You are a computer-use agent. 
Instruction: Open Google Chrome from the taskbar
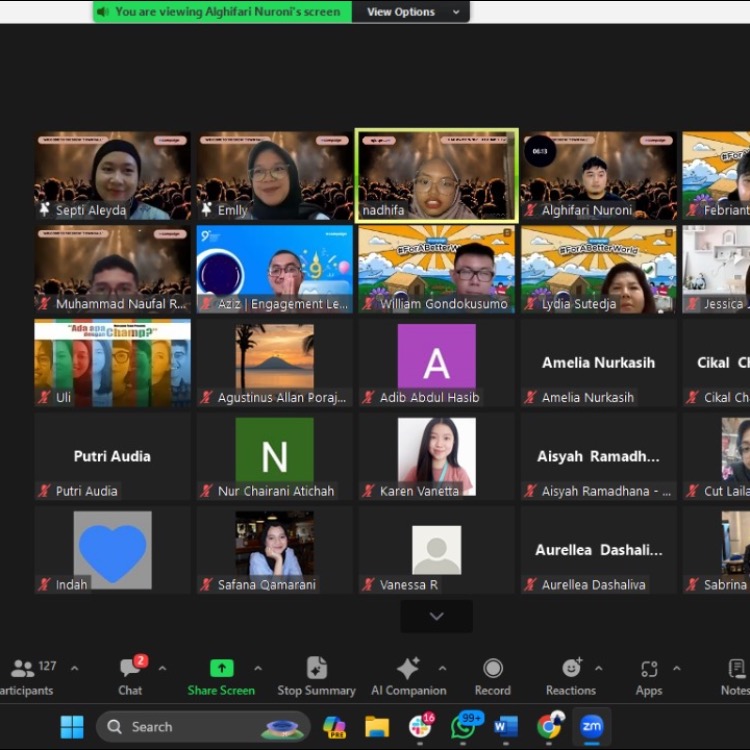[x=549, y=726]
